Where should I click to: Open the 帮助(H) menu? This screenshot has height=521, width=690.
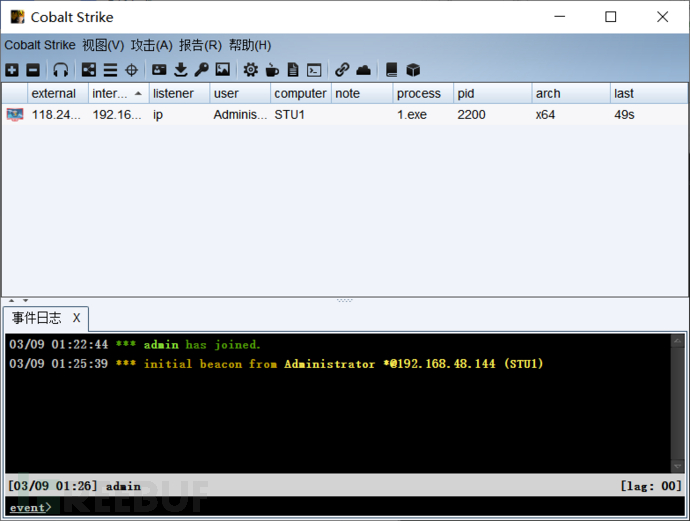pos(250,45)
